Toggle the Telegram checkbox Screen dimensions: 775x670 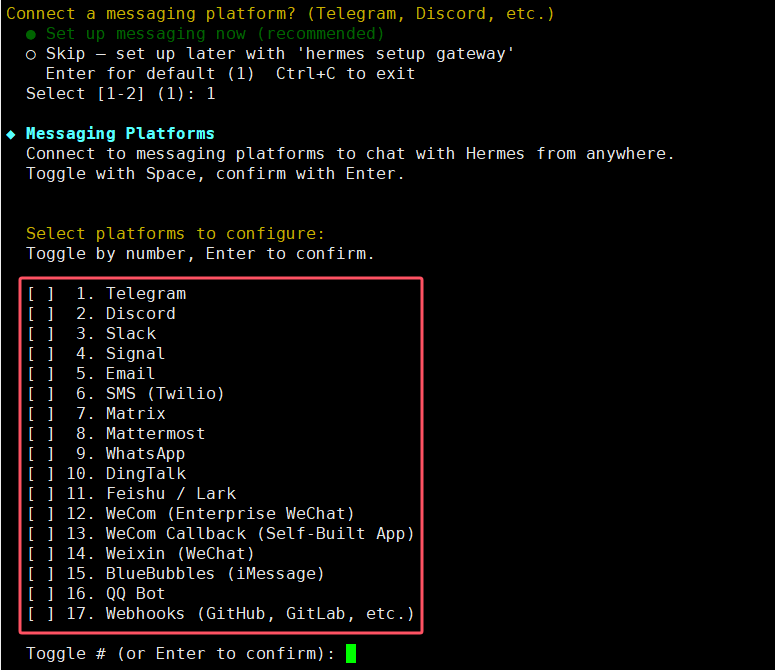tap(41, 294)
